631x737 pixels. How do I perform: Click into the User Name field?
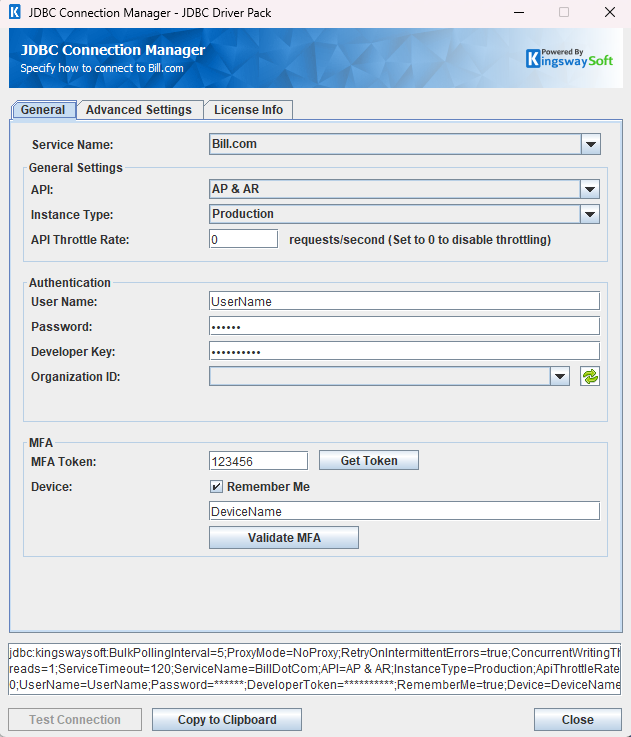(x=404, y=301)
